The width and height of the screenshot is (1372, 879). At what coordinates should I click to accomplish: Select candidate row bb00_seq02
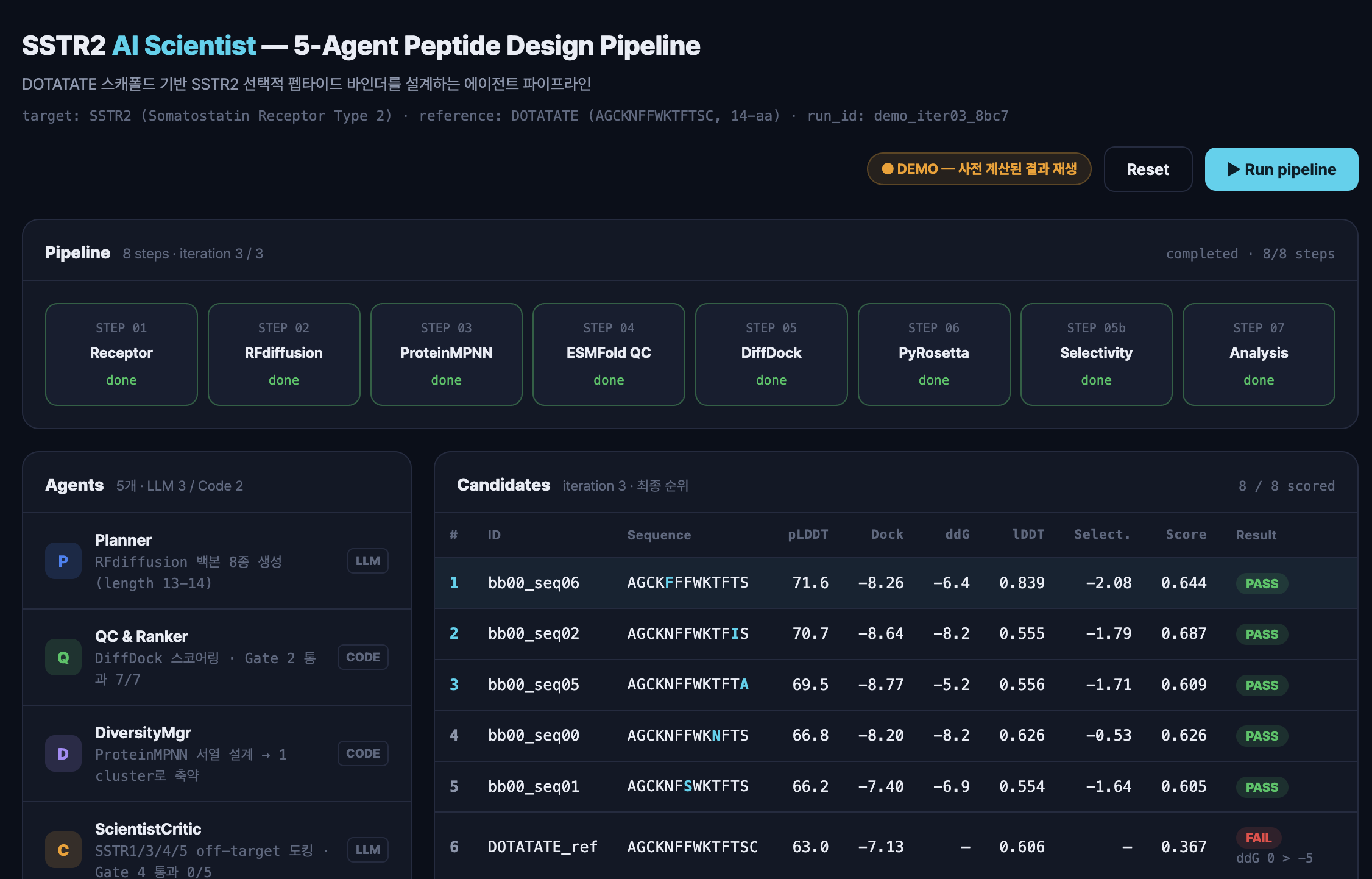(x=896, y=634)
